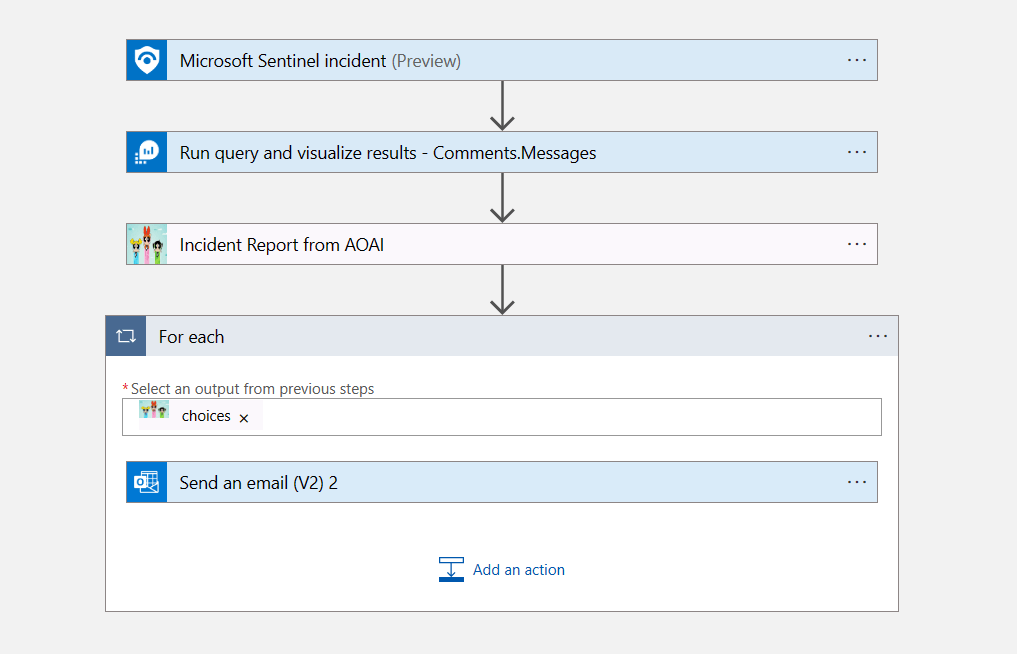The width and height of the screenshot is (1017, 654).
Task: Open the ellipsis menu on Send an email (V2) 2
Action: coord(857,482)
